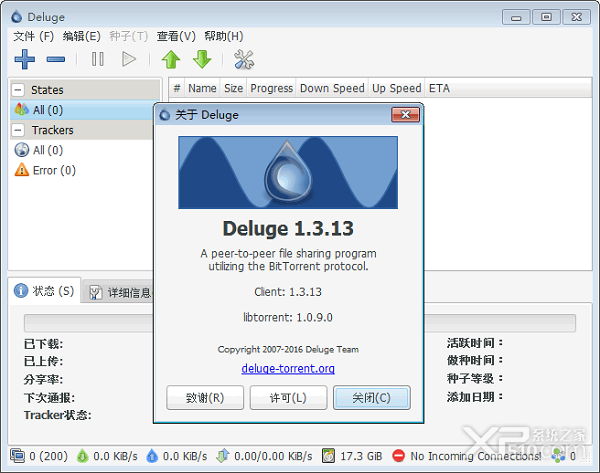
Task: Click the 0.00/0.00 KiB/s protocol traffic text
Action: [273, 456]
